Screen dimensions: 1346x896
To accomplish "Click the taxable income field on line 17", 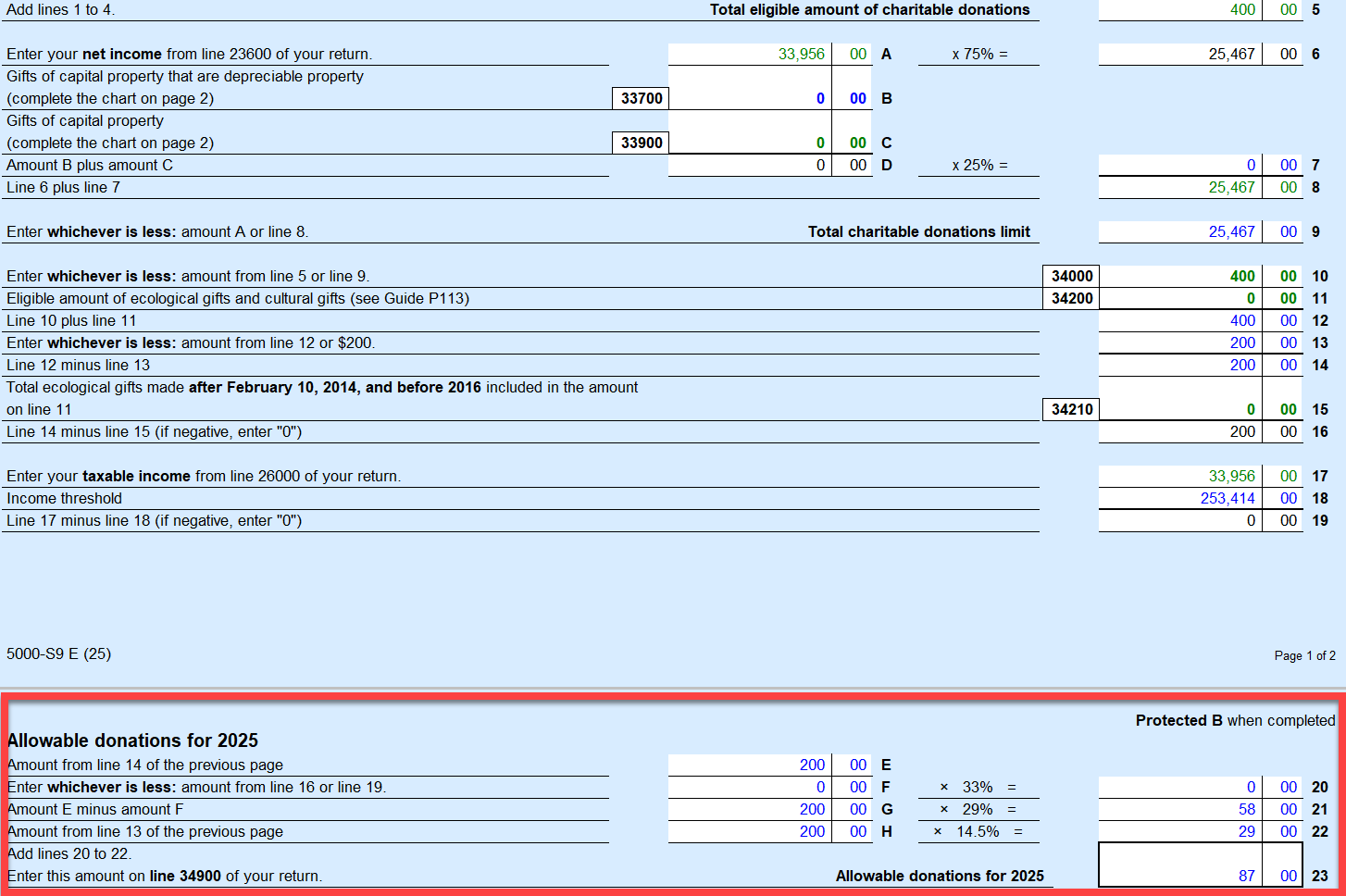I will tap(1179, 476).
